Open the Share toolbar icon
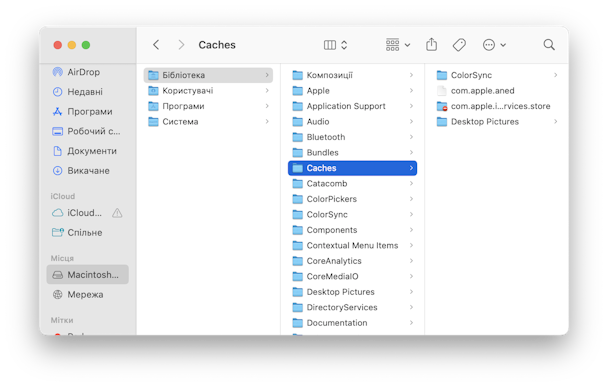 point(431,45)
